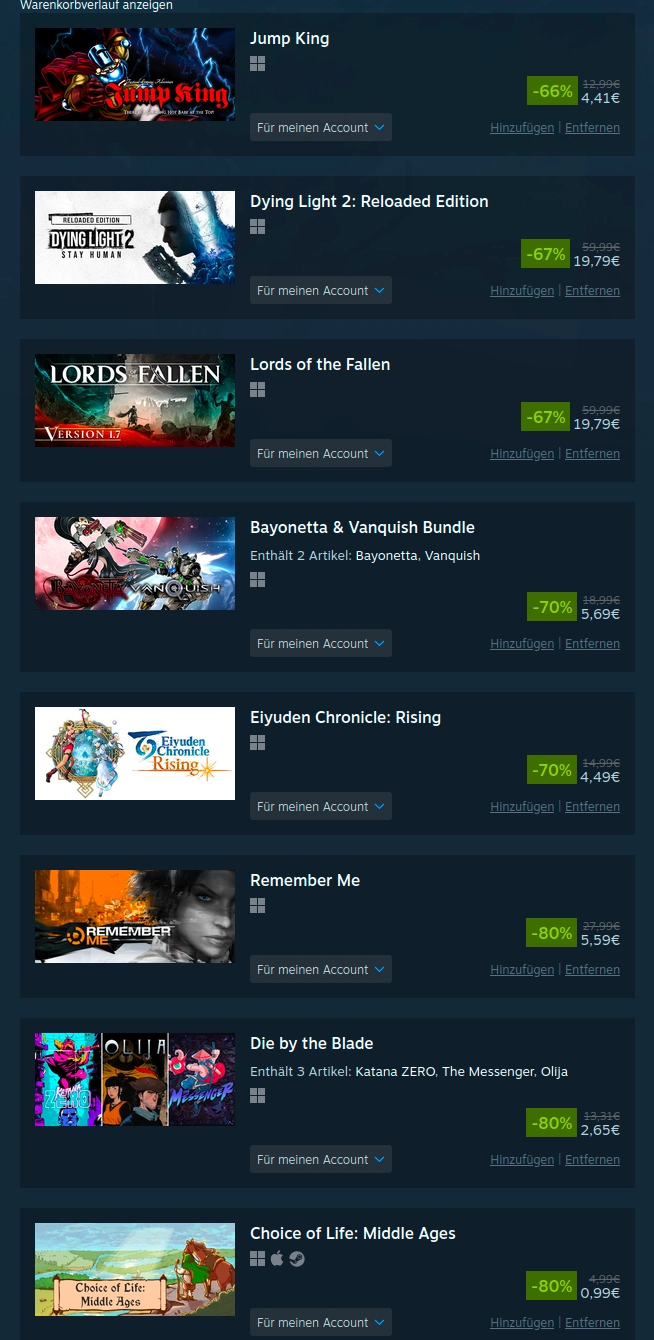Open account dropdown for Remember Me
Image resolution: width=654 pixels, height=1340 pixels.
(321, 970)
